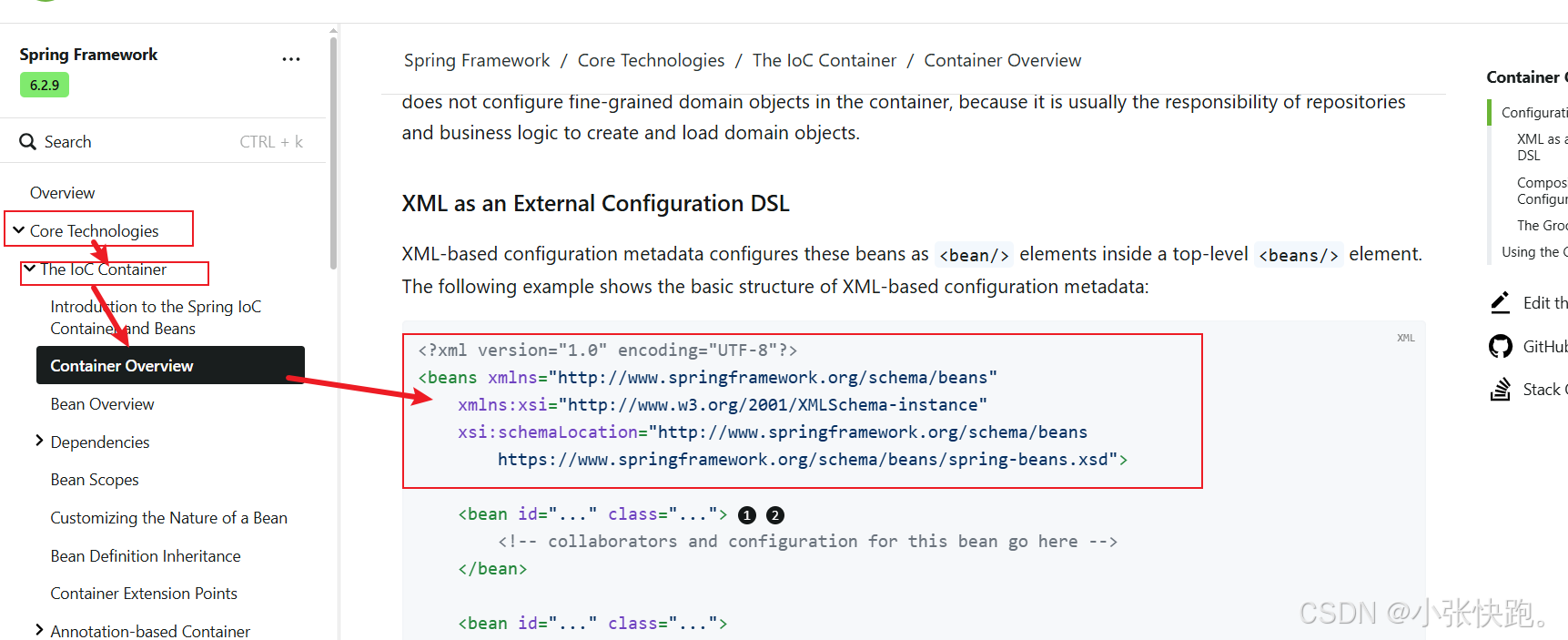Click Stack Overflow link text
The height and width of the screenshot is (640, 1568).
coord(1545,390)
